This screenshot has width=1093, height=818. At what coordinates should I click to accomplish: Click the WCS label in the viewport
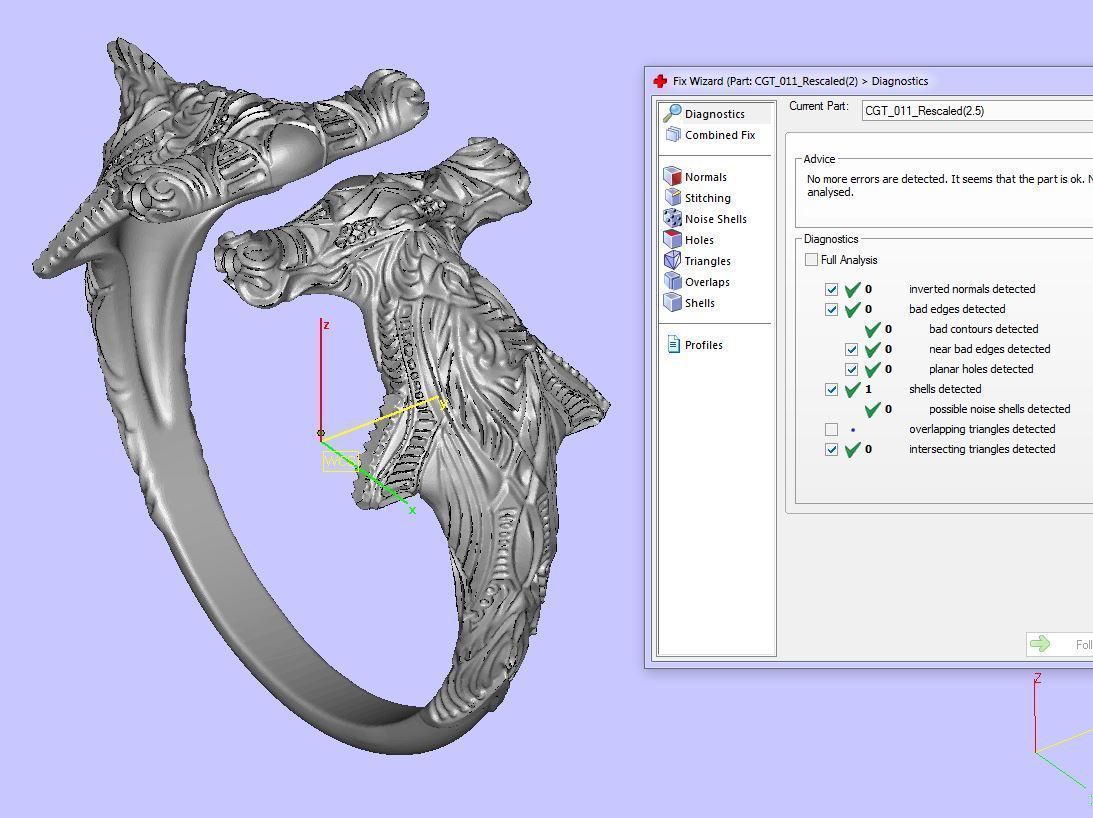(340, 462)
